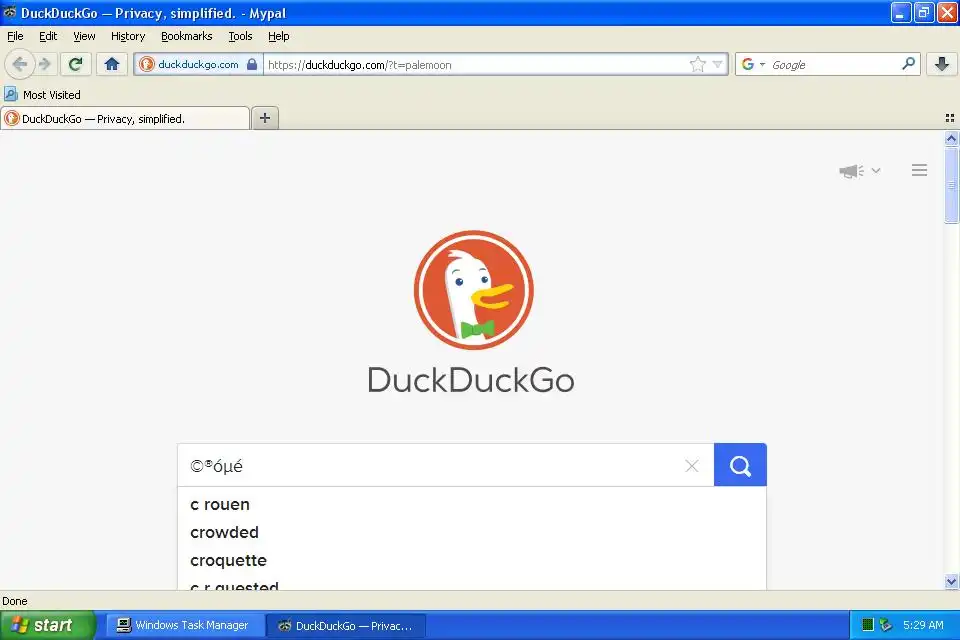
Task: Click the DuckDuckGo duck logo
Action: pyautogui.click(x=473, y=290)
